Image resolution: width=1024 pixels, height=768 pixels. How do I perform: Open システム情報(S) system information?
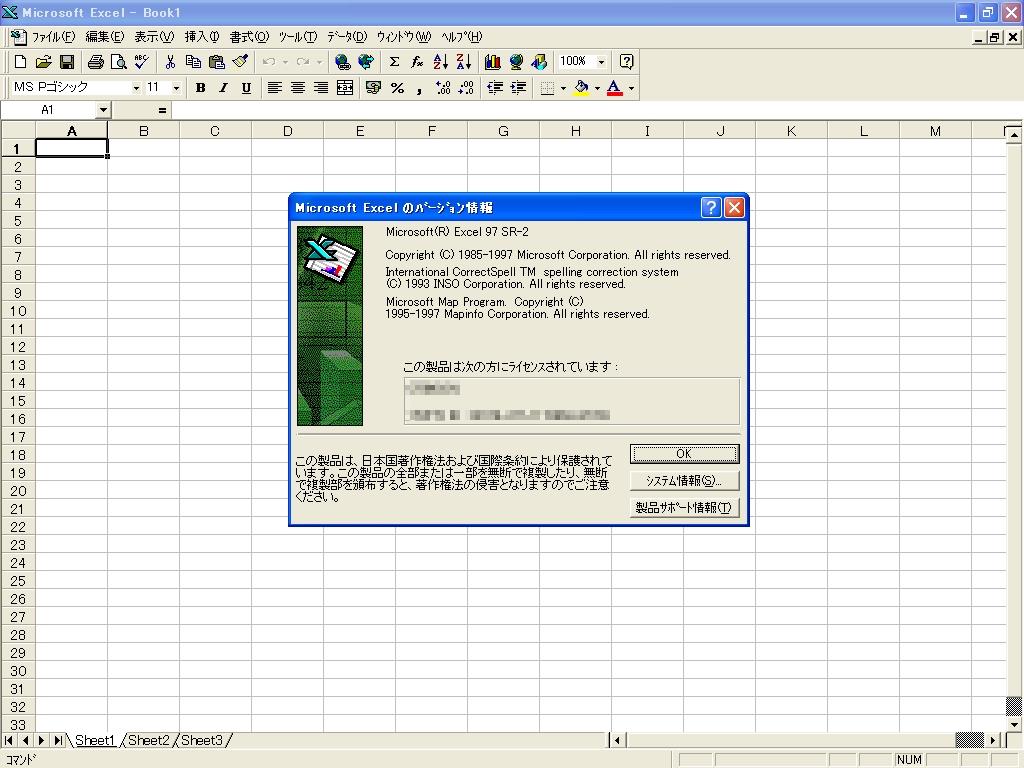[684, 481]
